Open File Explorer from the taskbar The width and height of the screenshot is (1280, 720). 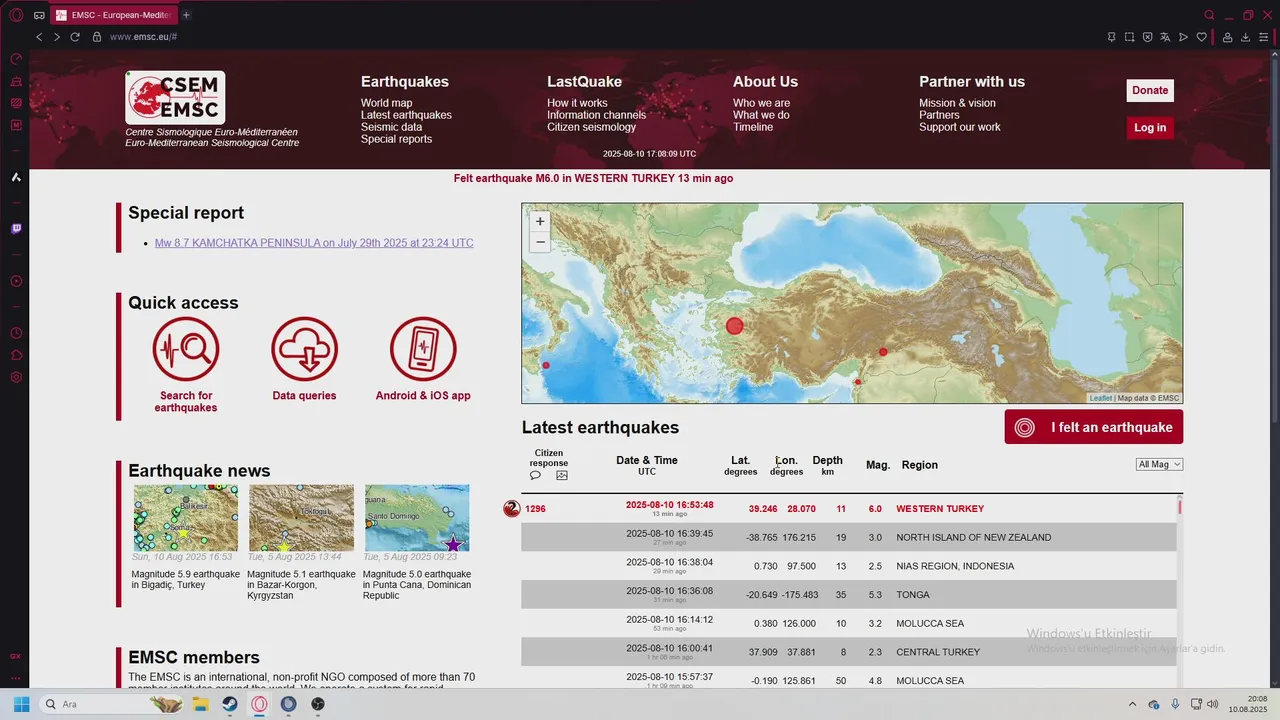pyautogui.click(x=201, y=704)
